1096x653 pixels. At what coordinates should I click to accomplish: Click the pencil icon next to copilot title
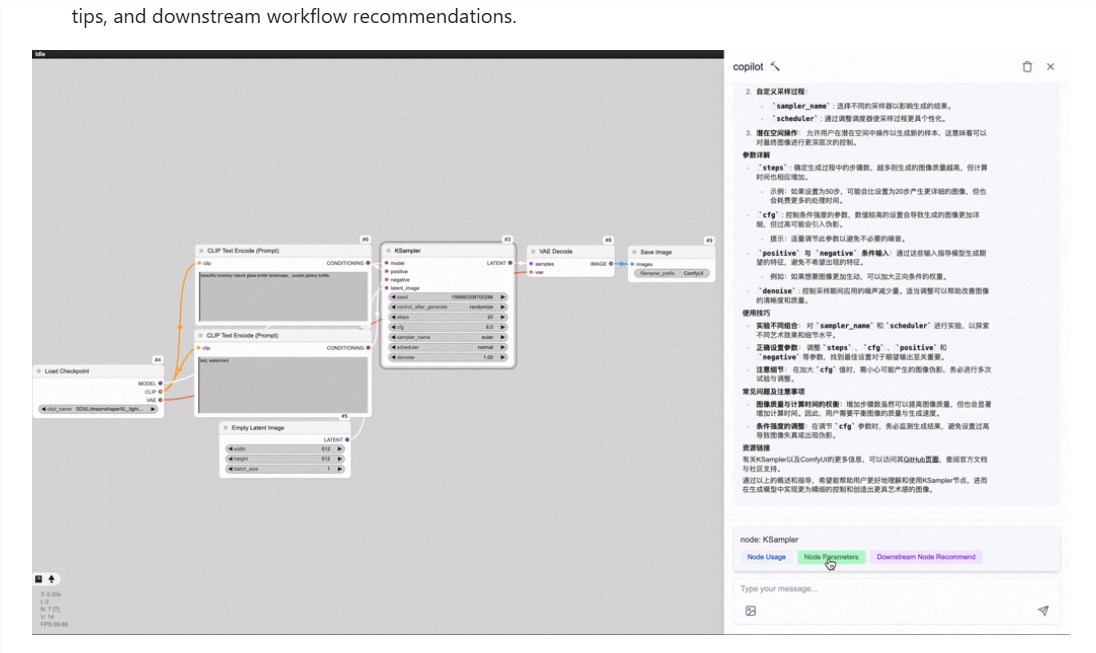(775, 66)
